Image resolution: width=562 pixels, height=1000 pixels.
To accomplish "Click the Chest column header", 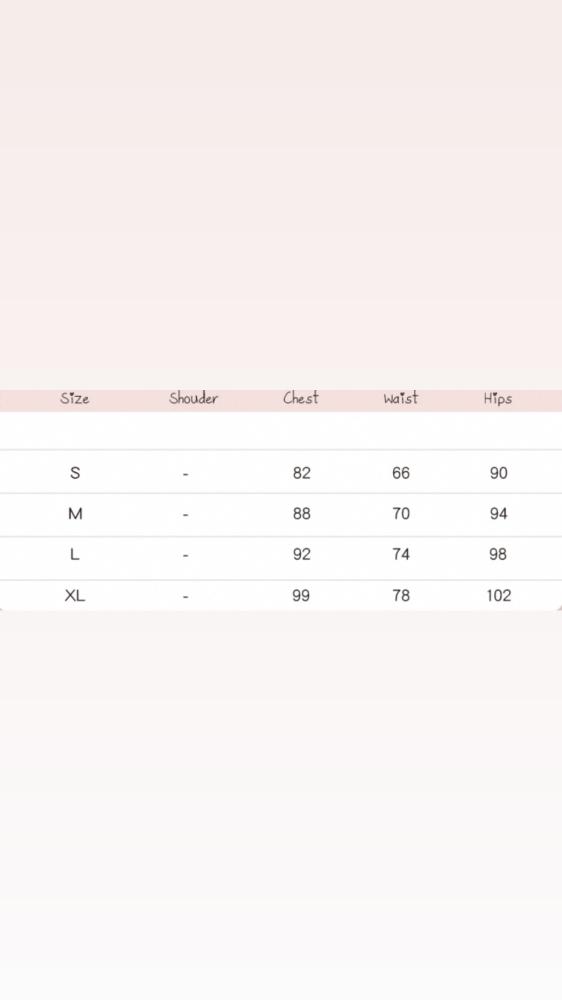I will [x=300, y=398].
